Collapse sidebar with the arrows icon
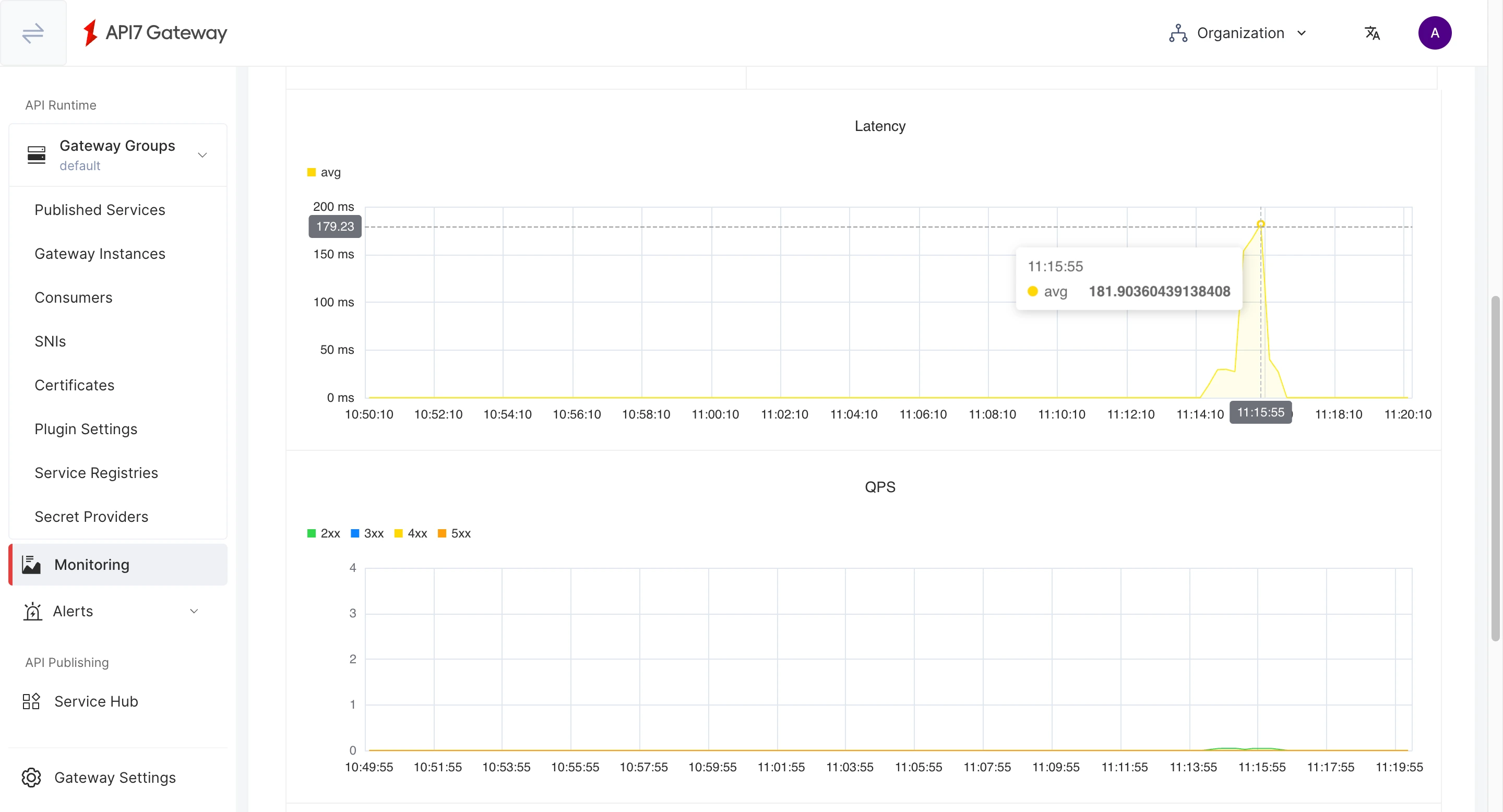The image size is (1503, 812). (33, 33)
